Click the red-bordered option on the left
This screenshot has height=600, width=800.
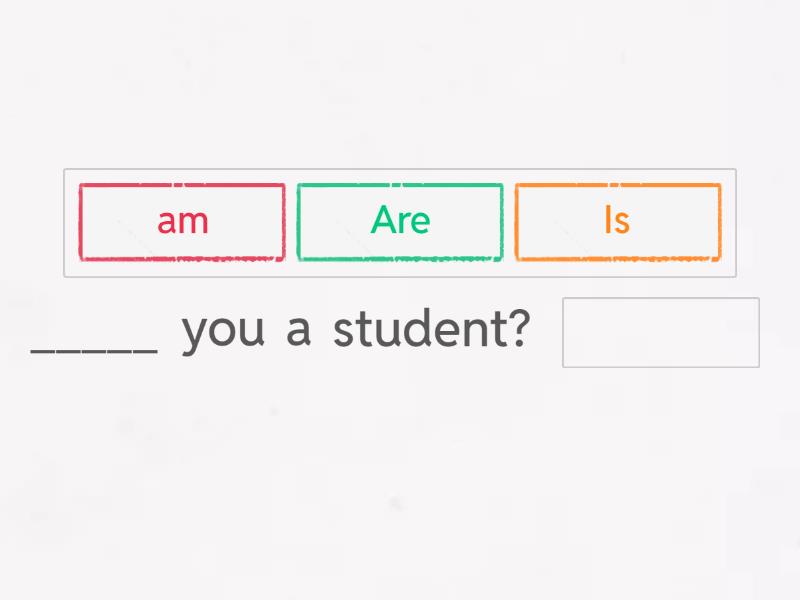tap(181, 221)
